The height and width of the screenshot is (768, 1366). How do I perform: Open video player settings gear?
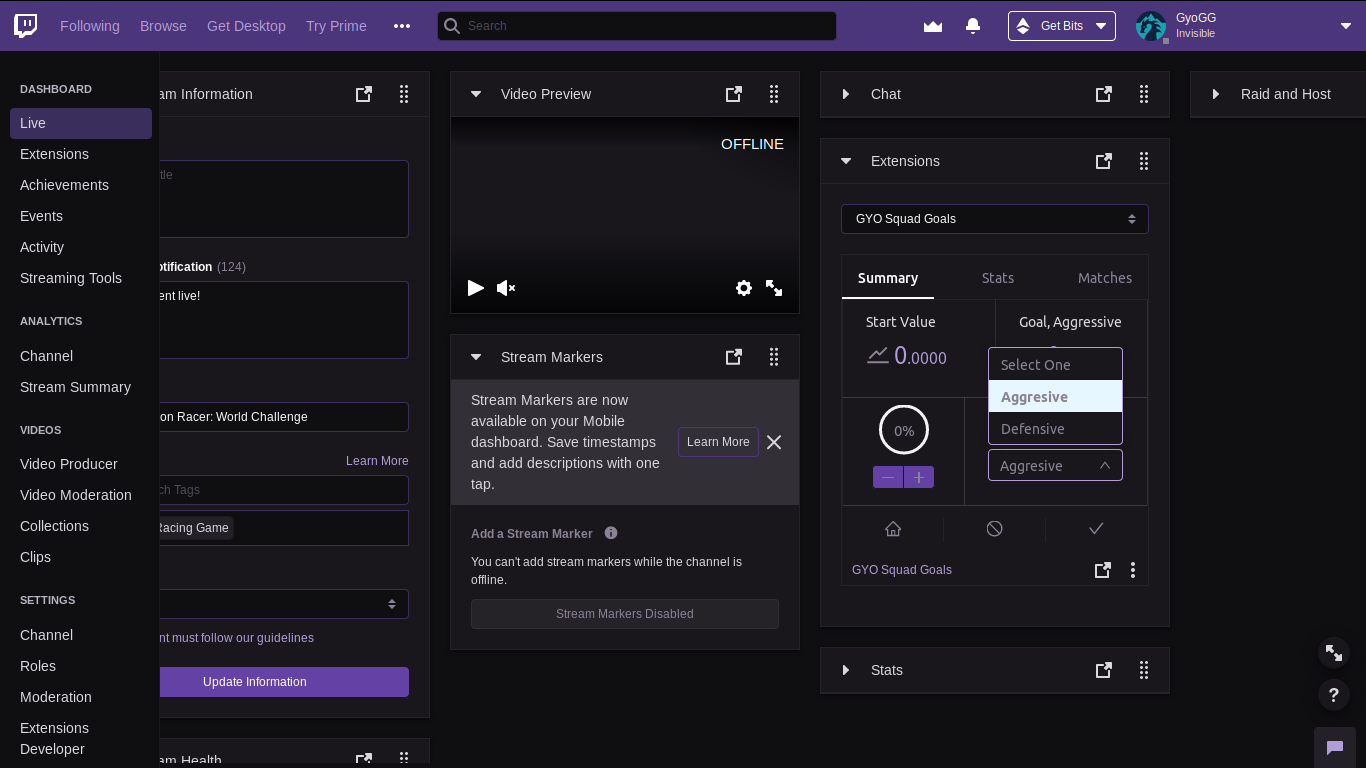[744, 288]
